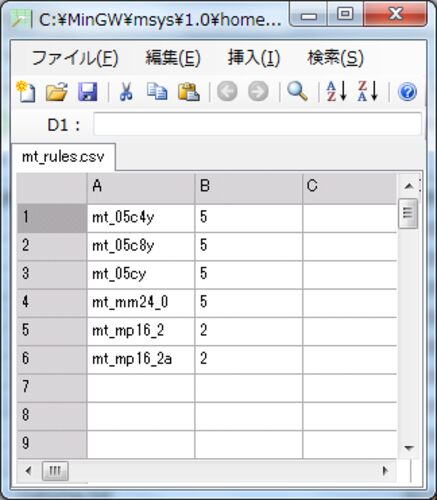Click the vertical scrollbar down arrow
This screenshot has height=500, width=437.
409,448
